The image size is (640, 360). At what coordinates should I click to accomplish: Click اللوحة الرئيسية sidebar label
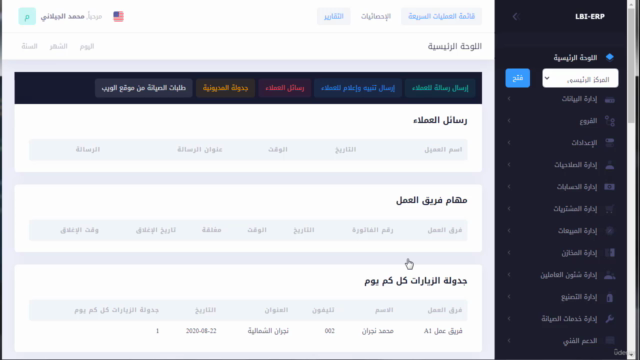pyautogui.click(x=575, y=58)
